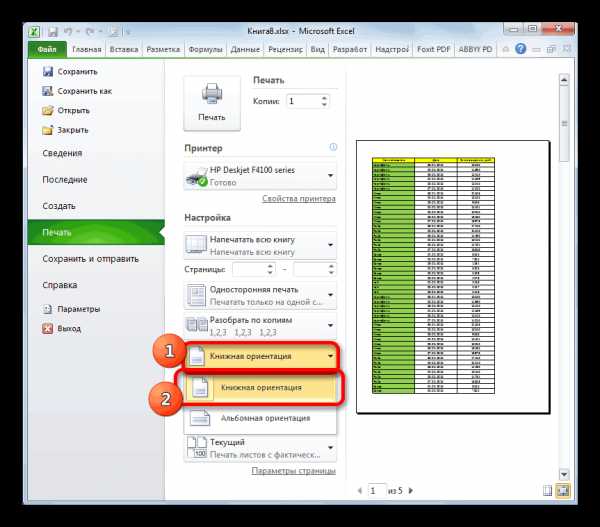The image size is (600, 527).
Task: Click the Сохранить как icon in sidebar
Action: (47, 91)
